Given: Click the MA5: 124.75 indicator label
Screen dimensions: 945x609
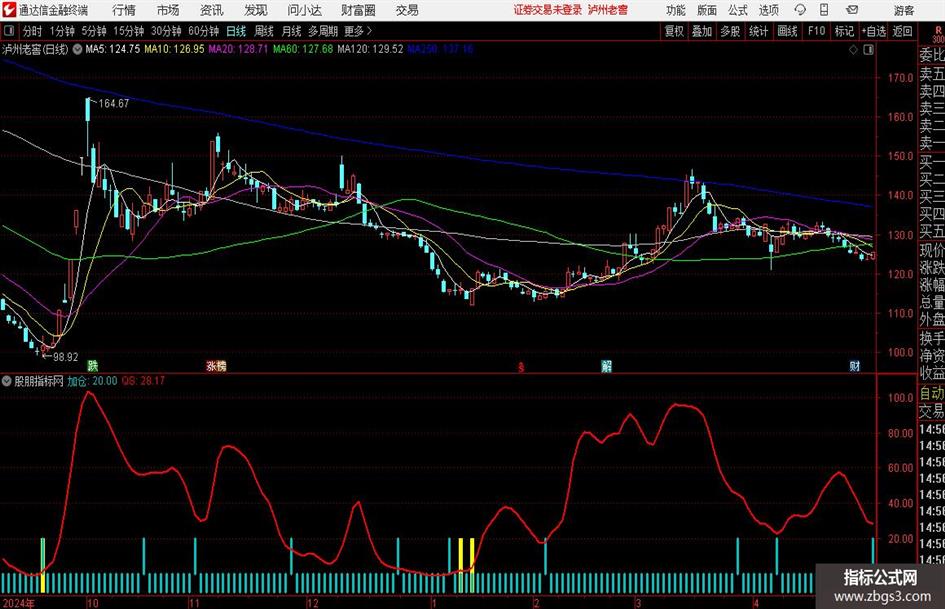Looking at the screenshot, I should (x=113, y=49).
